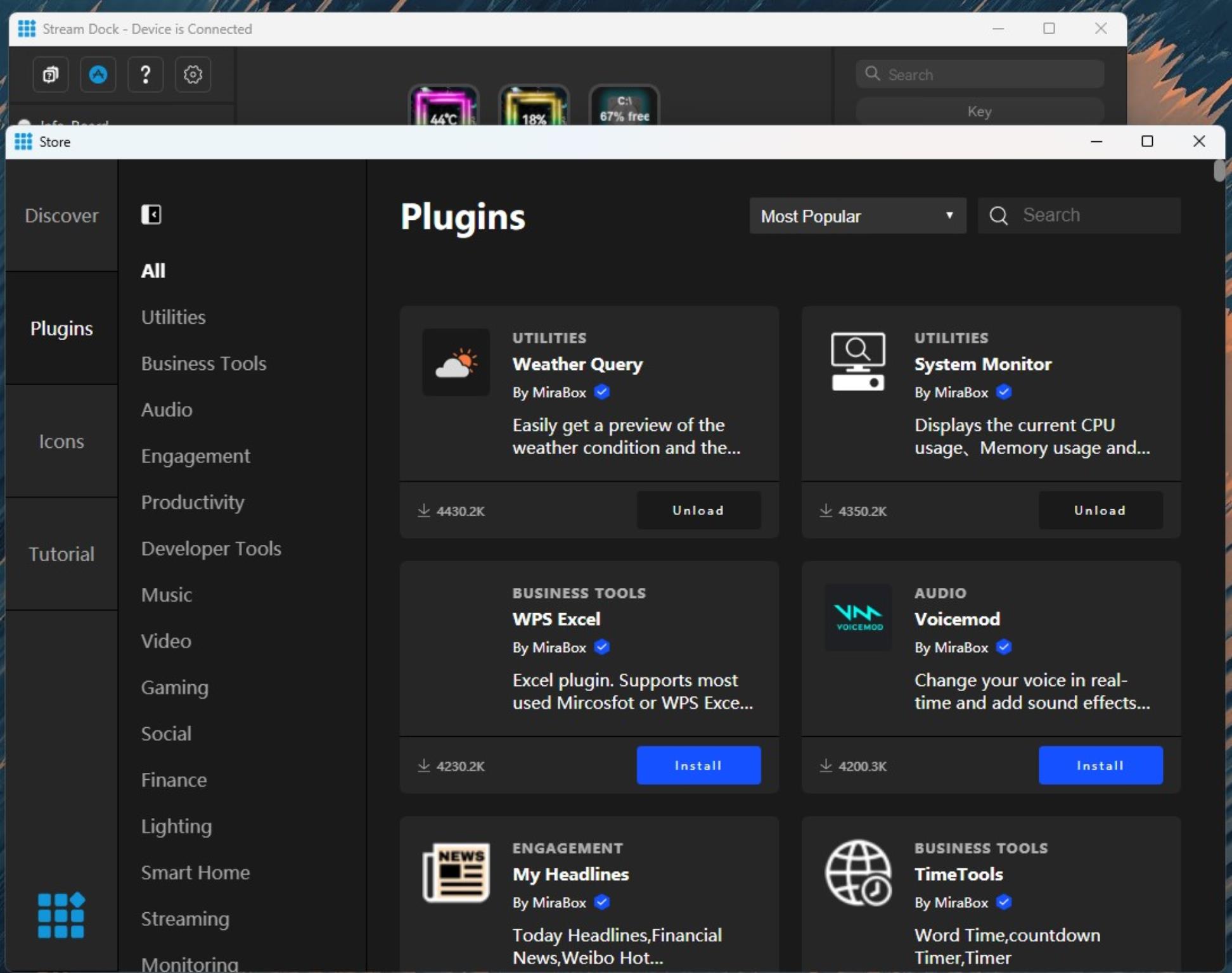Select the Video category

(166, 641)
